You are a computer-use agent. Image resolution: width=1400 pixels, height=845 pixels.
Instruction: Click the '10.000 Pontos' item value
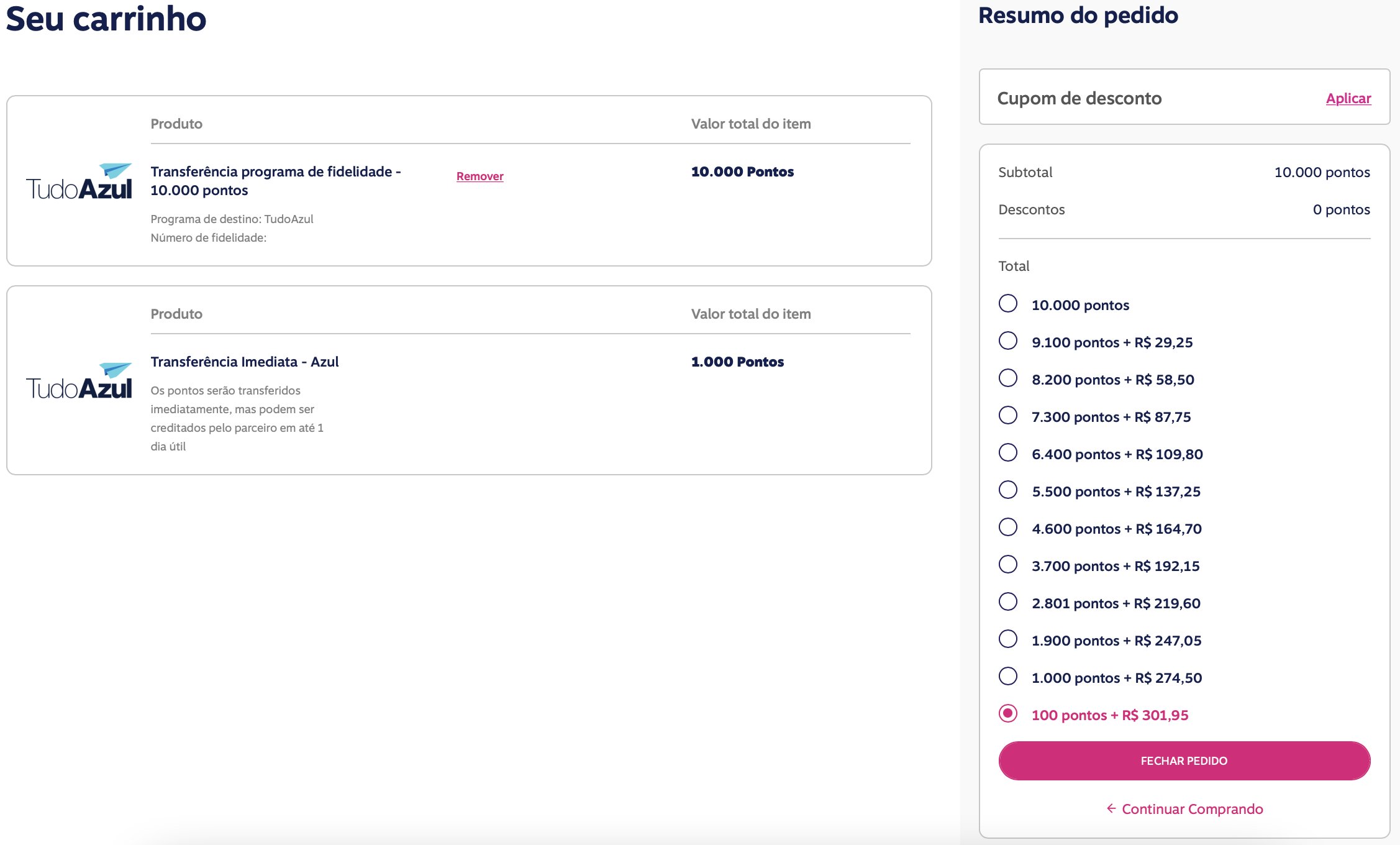click(742, 172)
